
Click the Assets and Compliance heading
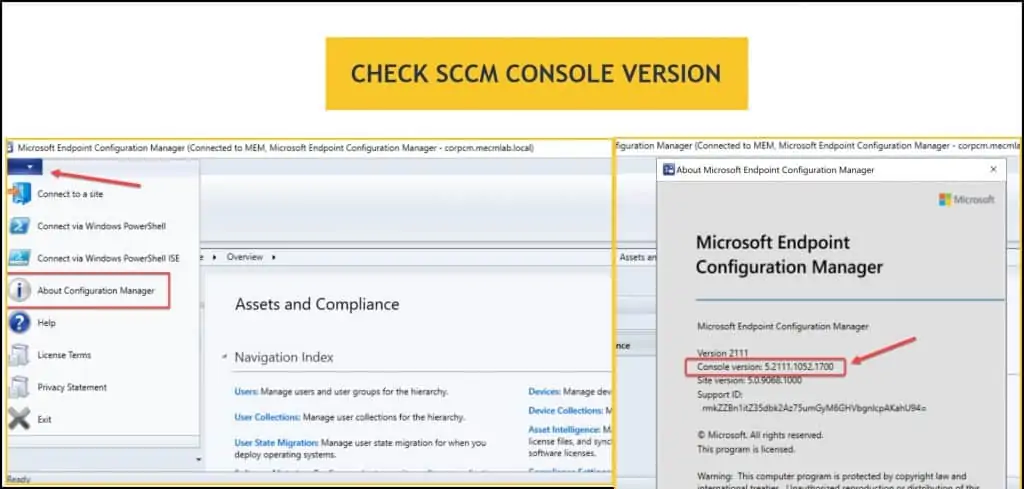[317, 304]
